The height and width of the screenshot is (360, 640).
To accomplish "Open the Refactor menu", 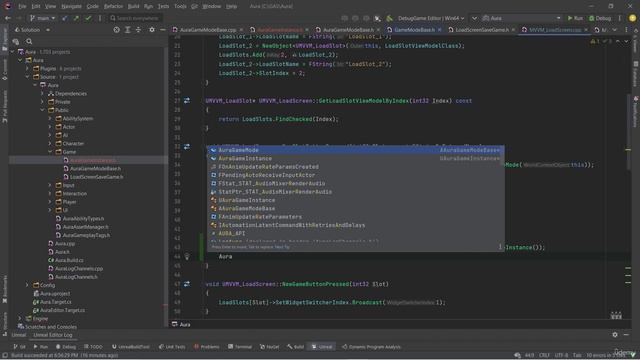I will (113, 6).
